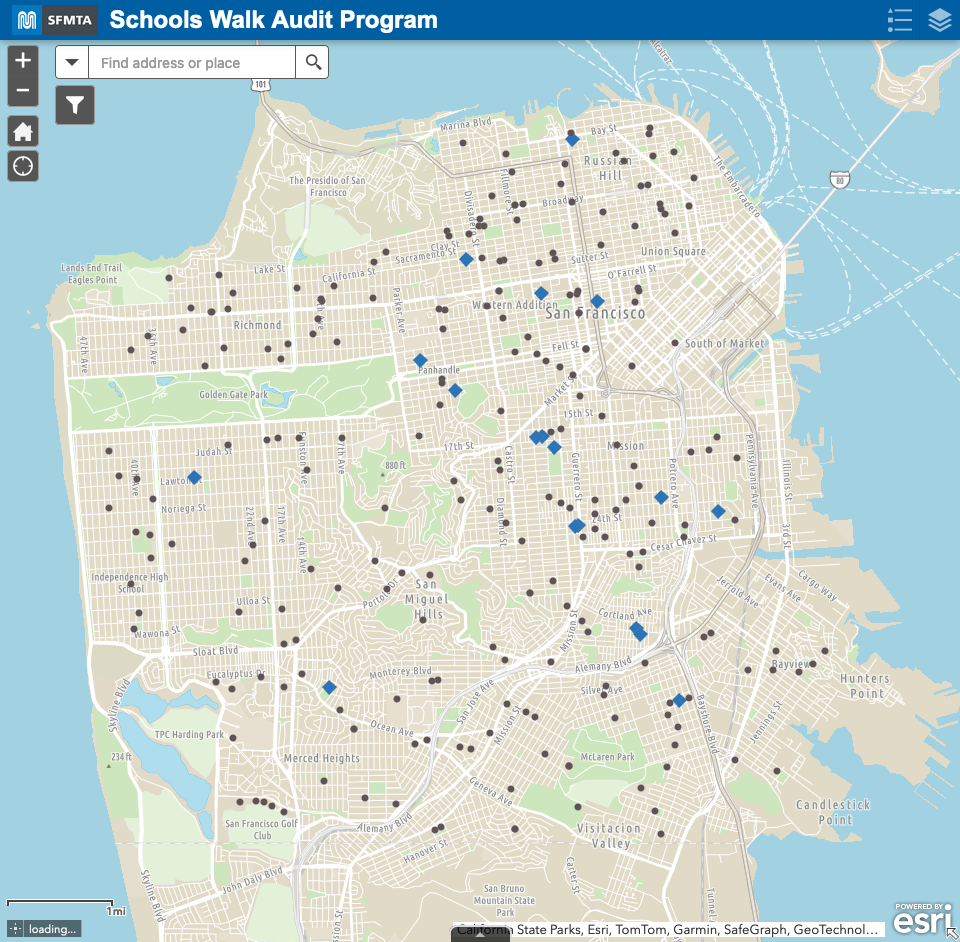Return map to default extent
Viewport: 960px width, 942px height.
[22, 131]
